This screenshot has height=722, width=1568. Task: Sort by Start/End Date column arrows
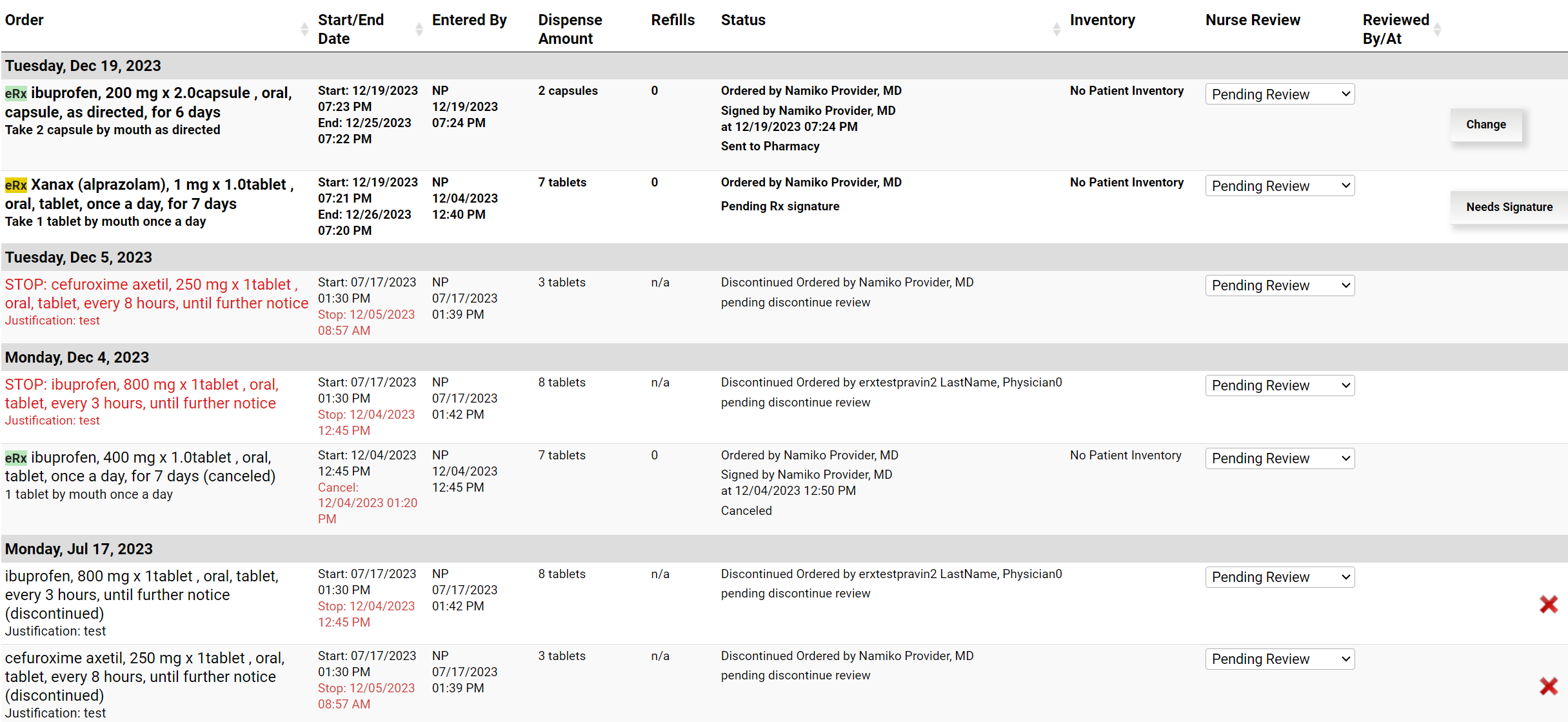click(419, 29)
